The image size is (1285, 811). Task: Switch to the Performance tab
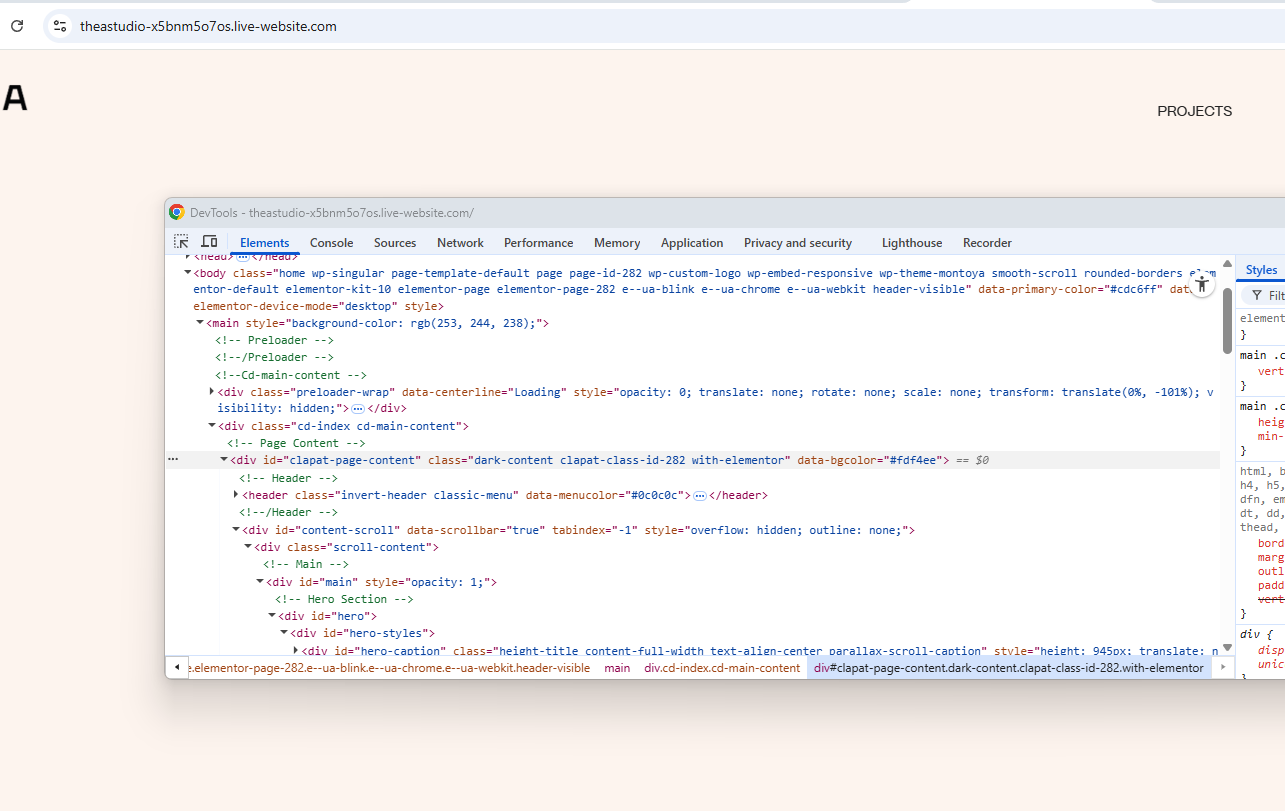pos(538,243)
